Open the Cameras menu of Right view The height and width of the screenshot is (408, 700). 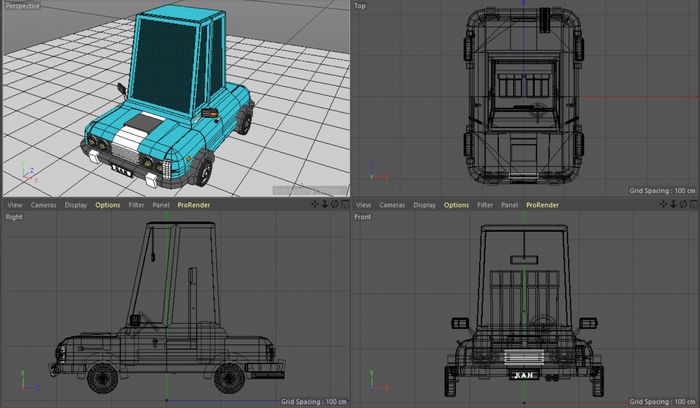click(43, 205)
